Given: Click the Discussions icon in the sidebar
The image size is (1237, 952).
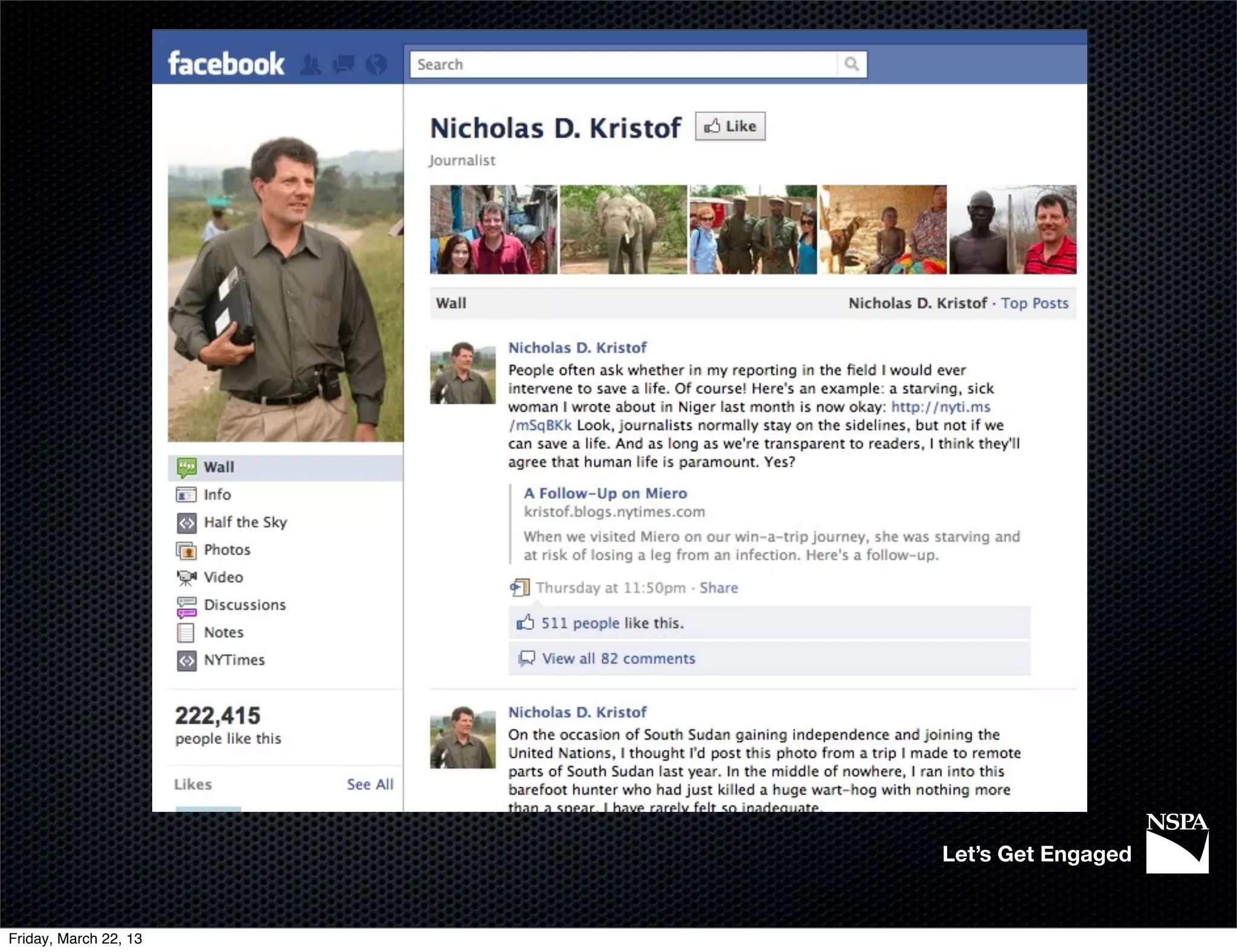Looking at the screenshot, I should [186, 606].
